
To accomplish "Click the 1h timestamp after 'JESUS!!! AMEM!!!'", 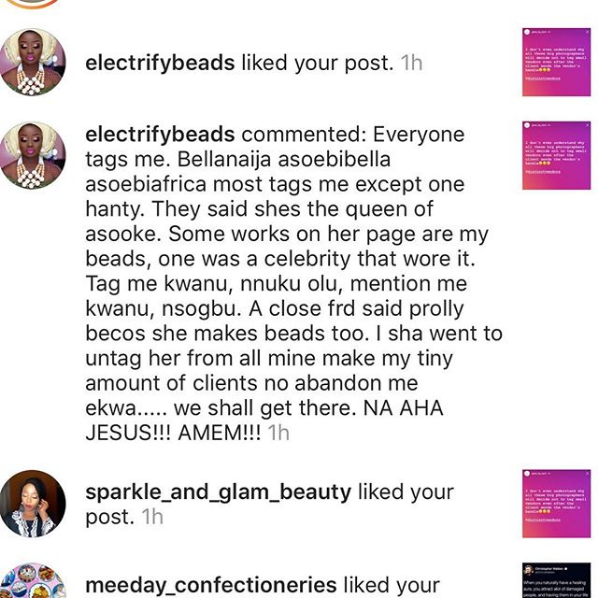I will click(279, 433).
